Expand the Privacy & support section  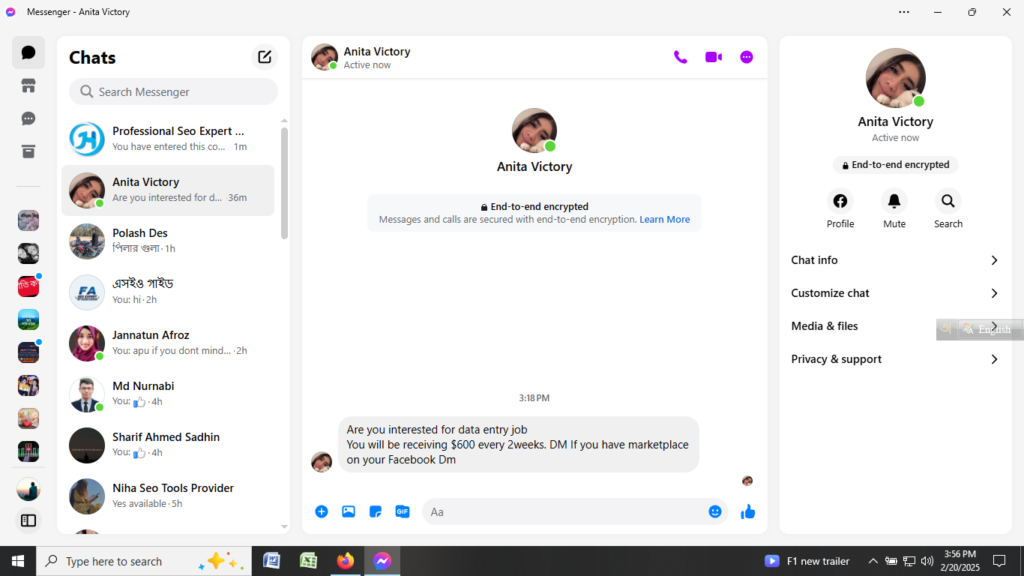(x=895, y=359)
